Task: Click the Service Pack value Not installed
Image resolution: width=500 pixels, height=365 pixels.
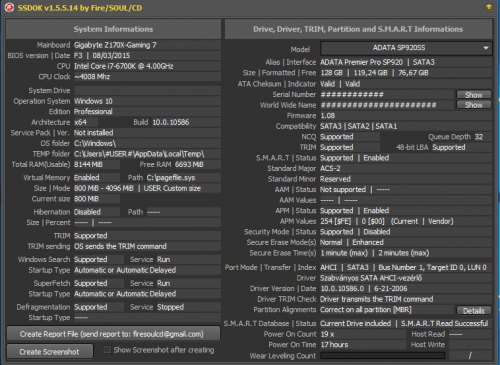Action: point(147,133)
